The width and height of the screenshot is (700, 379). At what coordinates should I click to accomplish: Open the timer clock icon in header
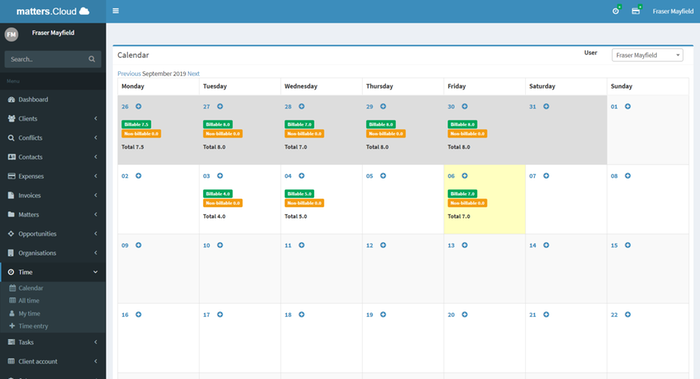click(x=616, y=11)
